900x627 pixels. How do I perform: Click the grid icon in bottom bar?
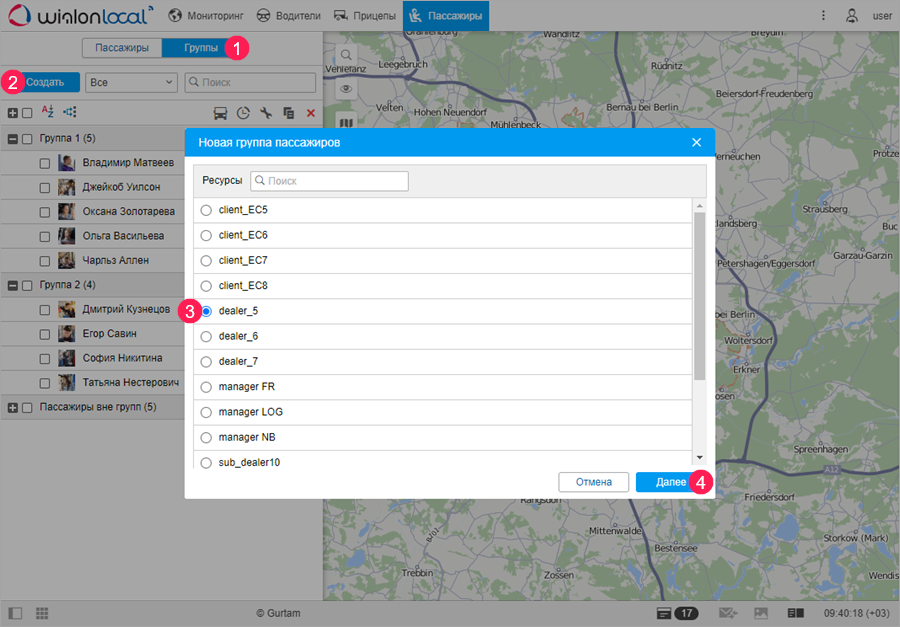point(42,613)
